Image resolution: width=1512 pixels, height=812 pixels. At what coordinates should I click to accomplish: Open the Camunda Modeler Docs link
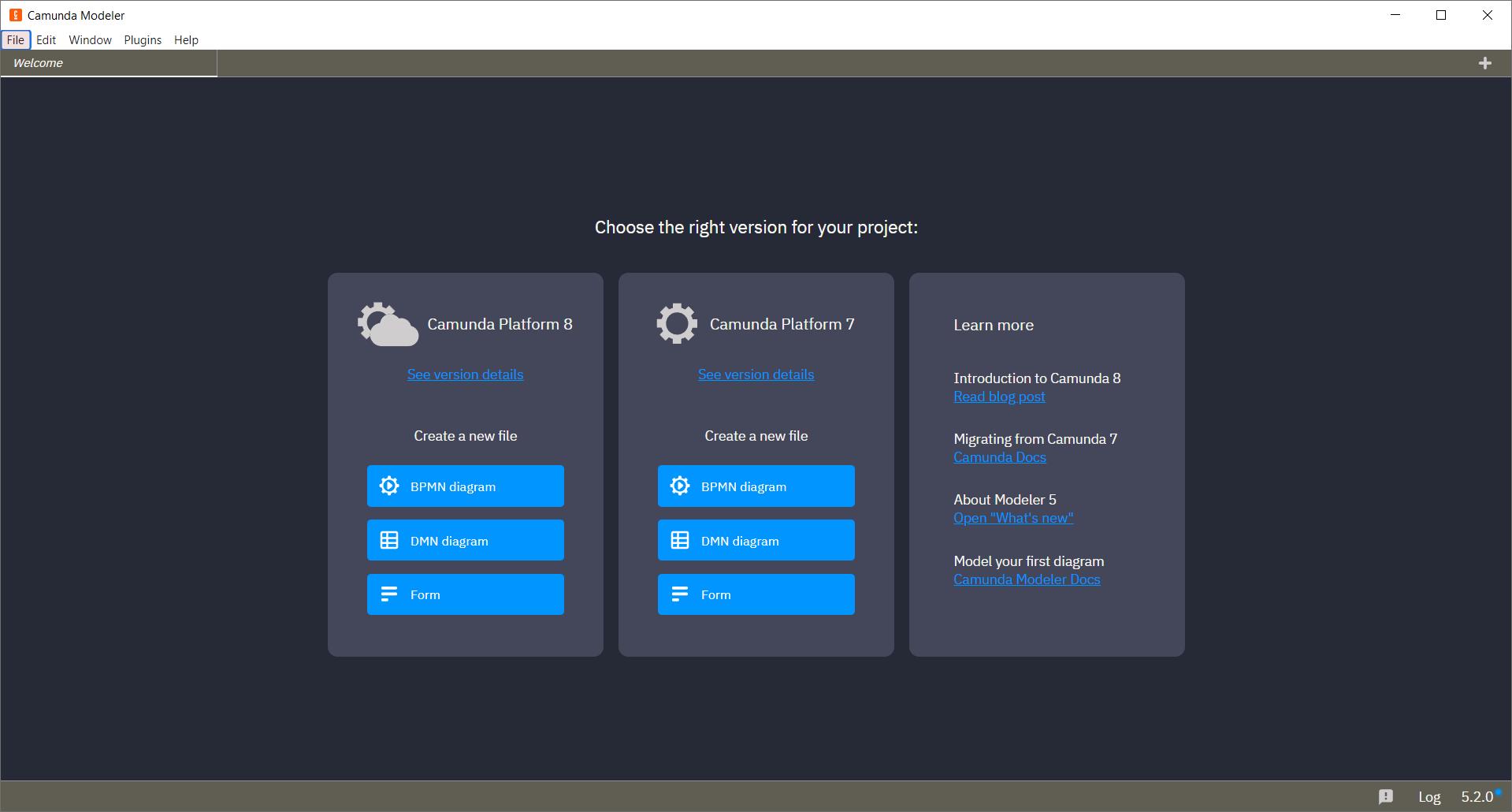[1027, 579]
